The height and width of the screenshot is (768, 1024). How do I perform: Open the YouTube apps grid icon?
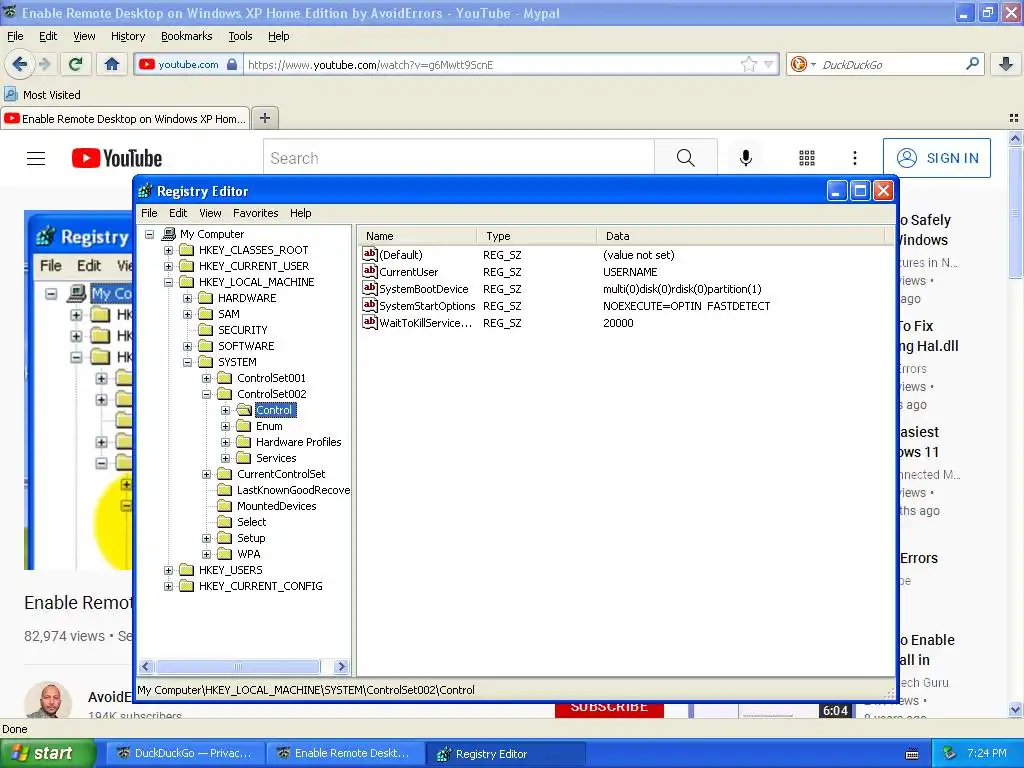pos(807,158)
